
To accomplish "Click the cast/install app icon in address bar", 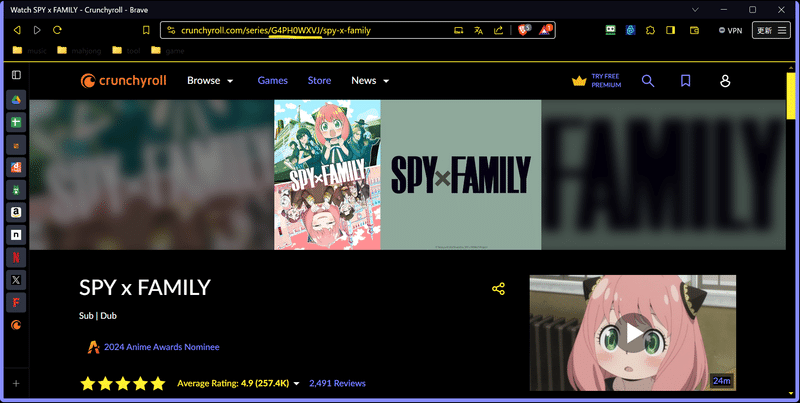I will 459,31.
